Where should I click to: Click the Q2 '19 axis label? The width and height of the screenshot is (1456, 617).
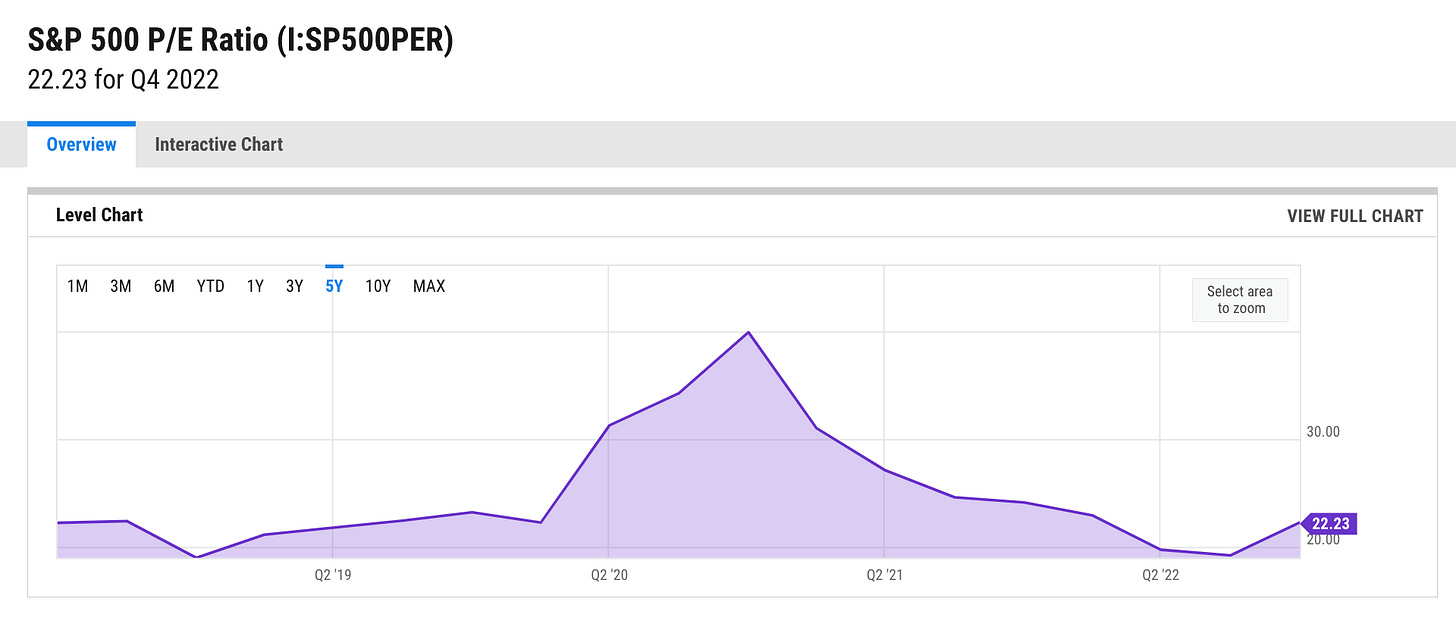332,574
